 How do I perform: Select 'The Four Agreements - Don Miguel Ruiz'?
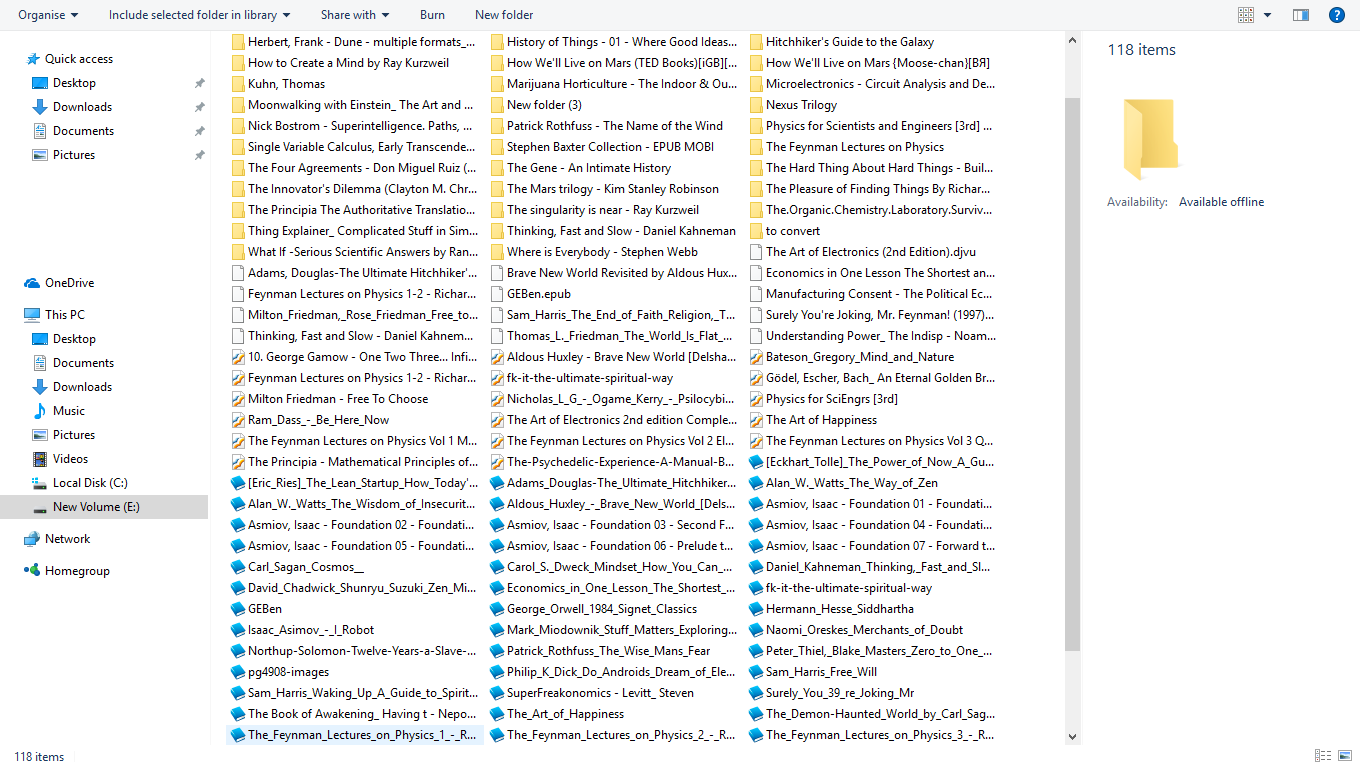point(362,168)
